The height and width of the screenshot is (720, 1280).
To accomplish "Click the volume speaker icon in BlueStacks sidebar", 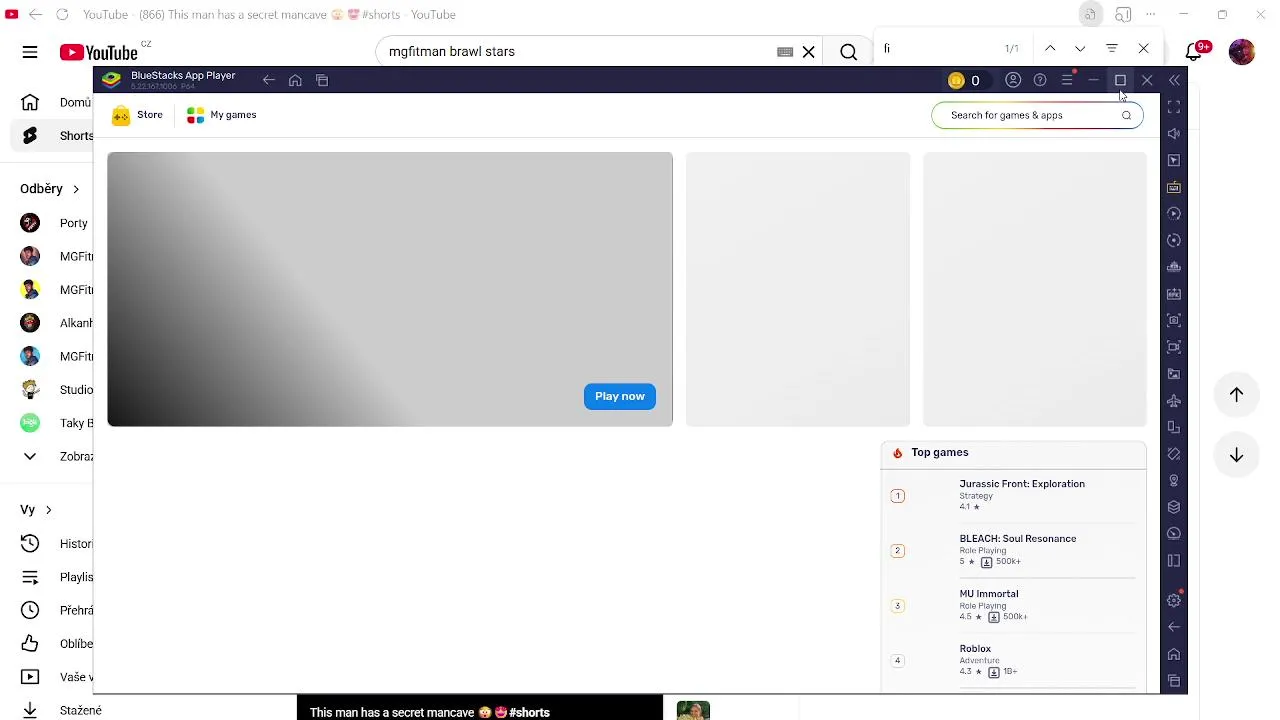I will tap(1174, 134).
